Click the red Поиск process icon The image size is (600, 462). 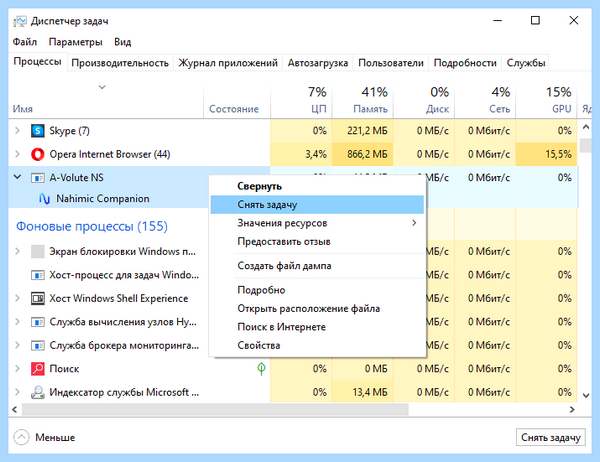tap(38, 369)
